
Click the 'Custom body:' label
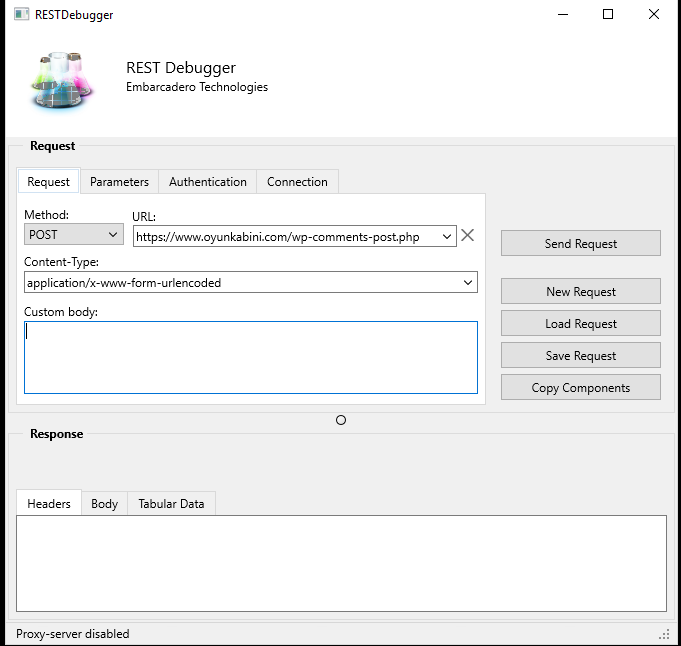tap(61, 312)
